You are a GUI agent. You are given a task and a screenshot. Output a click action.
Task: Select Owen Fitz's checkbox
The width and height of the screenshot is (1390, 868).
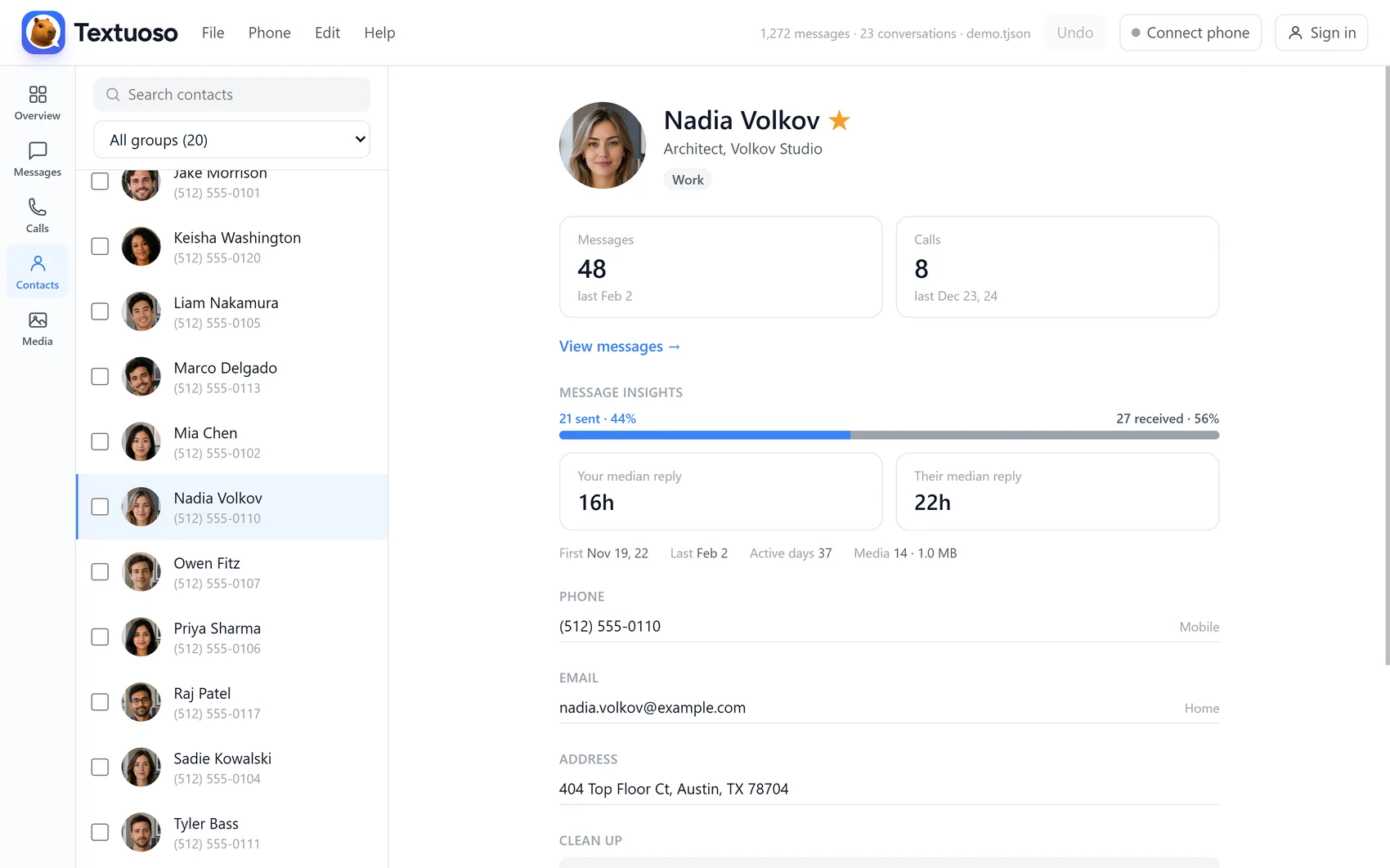pos(100,572)
